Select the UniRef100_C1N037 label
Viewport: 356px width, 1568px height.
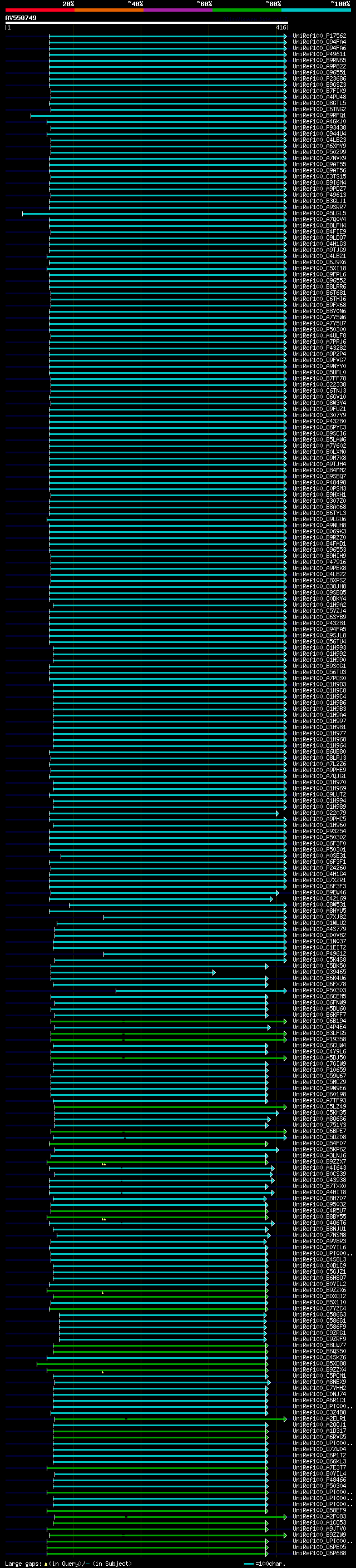(319, 942)
